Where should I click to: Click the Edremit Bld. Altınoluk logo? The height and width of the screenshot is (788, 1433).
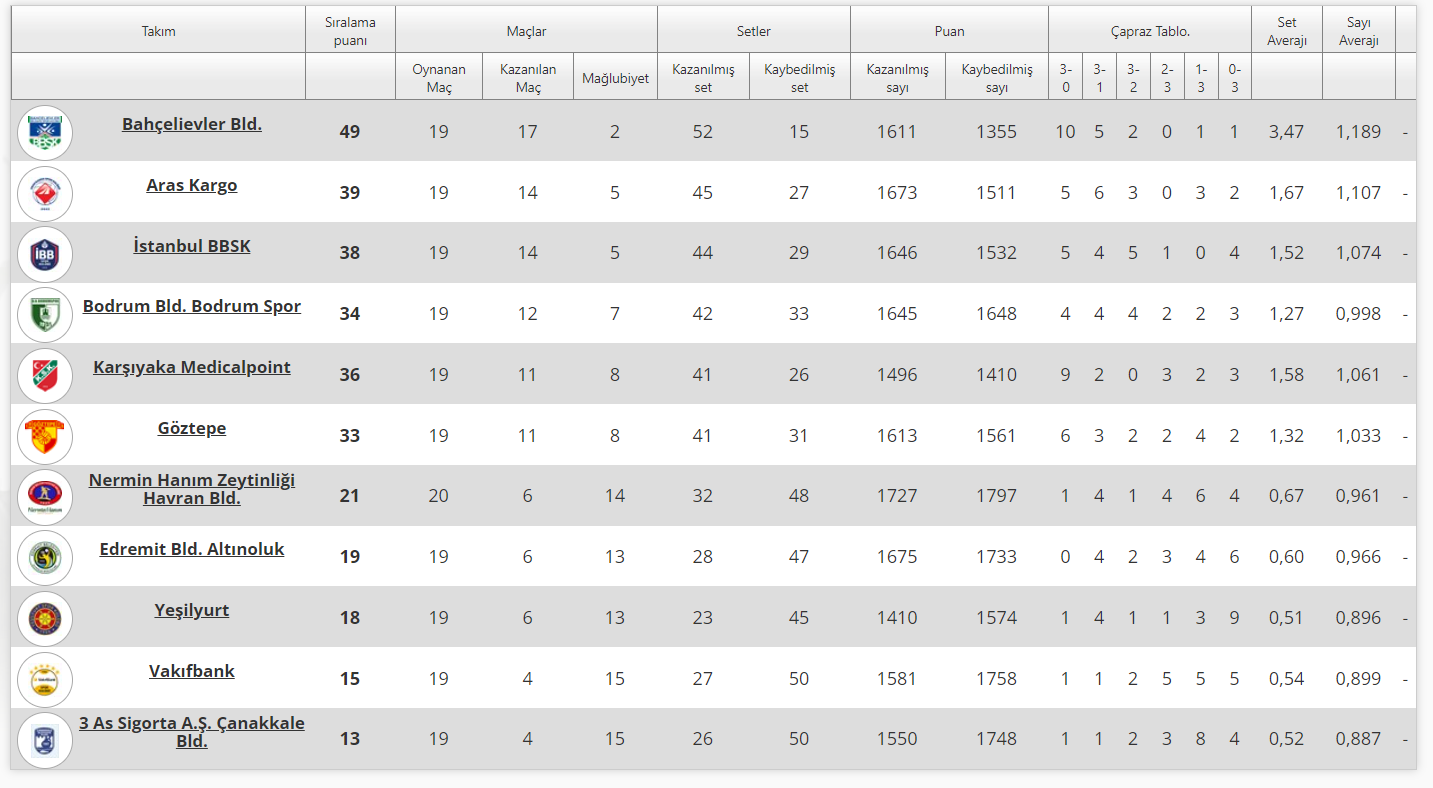tap(45, 557)
